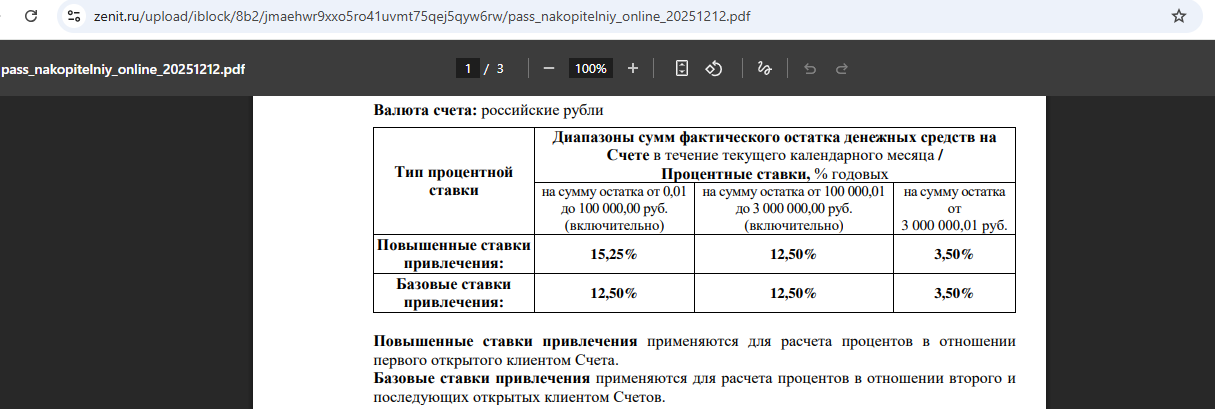Click the 'Базовые ставки привлечения:' row label
Viewport: 1215px width, 409px height.
pyautogui.click(x=454, y=293)
